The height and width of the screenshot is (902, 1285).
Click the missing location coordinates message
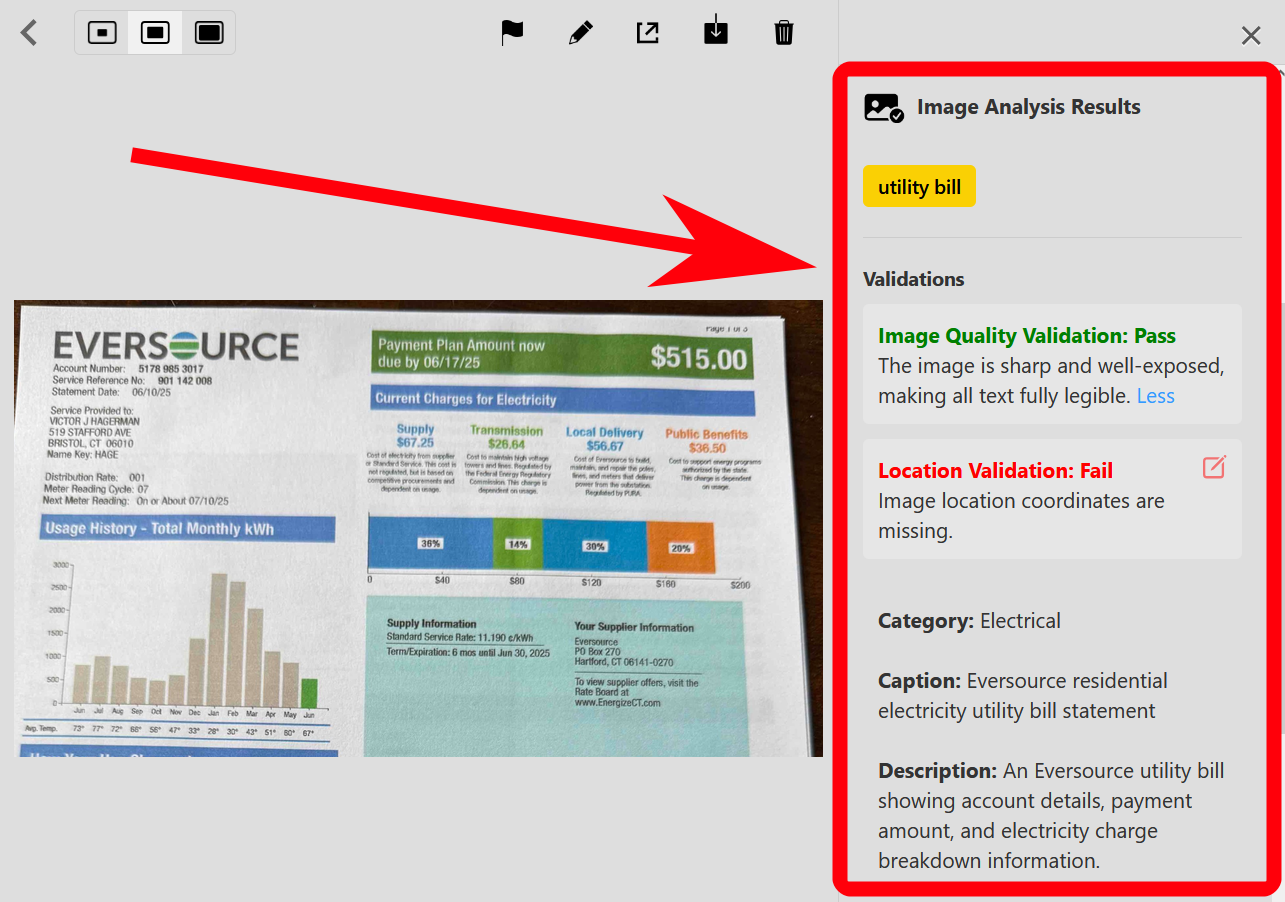click(x=1021, y=516)
